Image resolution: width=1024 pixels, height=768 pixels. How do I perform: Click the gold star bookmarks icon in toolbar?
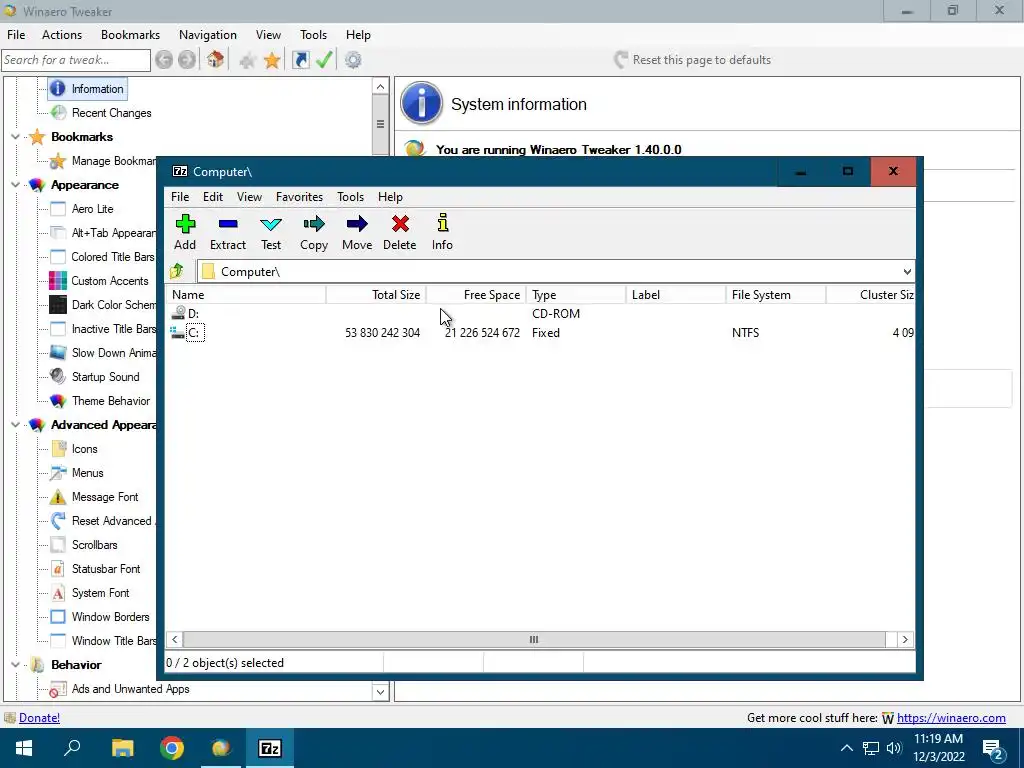click(x=272, y=61)
